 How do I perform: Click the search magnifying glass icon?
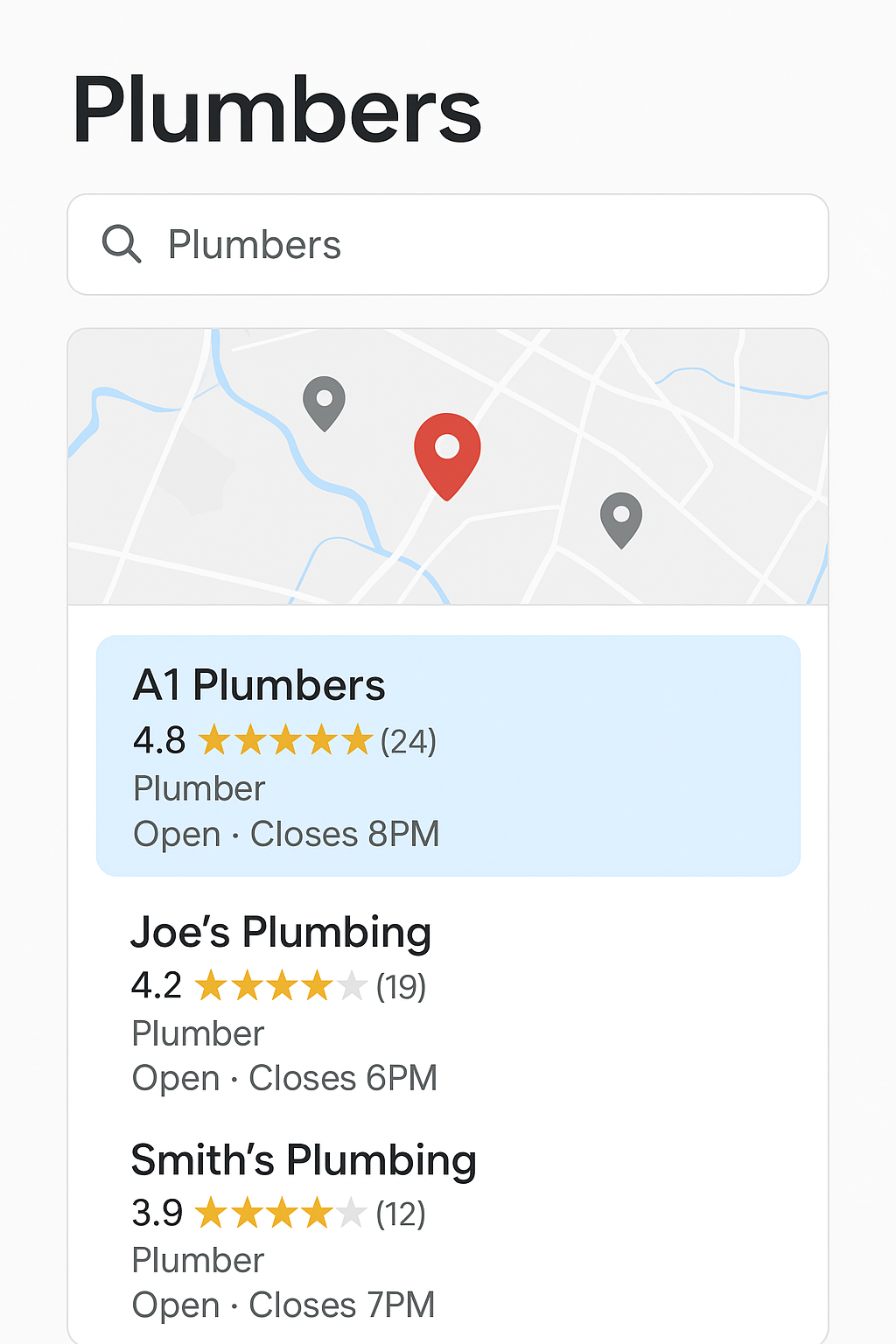point(121,244)
